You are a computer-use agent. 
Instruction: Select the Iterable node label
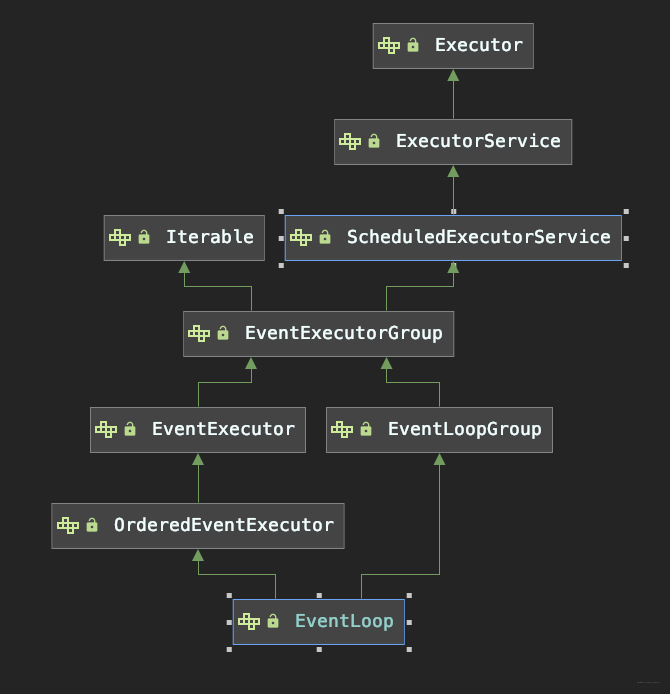tap(209, 237)
